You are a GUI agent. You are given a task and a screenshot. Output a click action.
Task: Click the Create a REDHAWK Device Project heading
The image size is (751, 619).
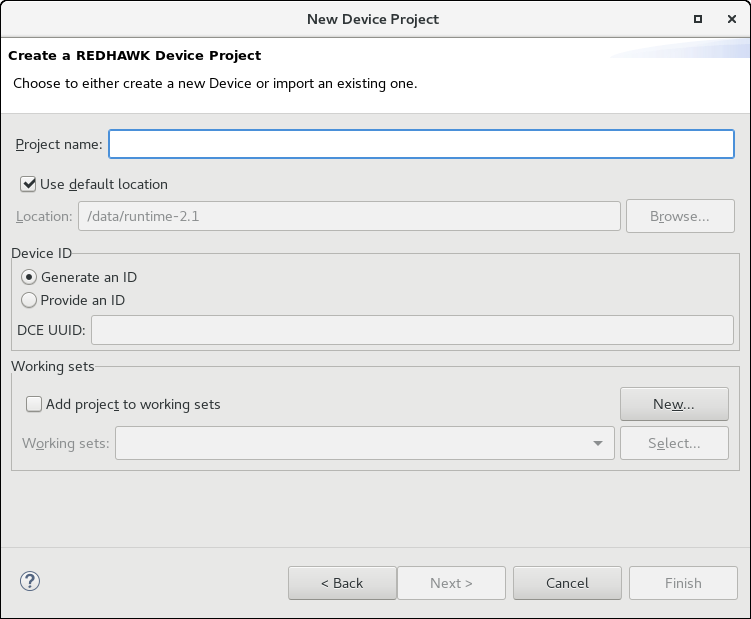click(x=135, y=56)
